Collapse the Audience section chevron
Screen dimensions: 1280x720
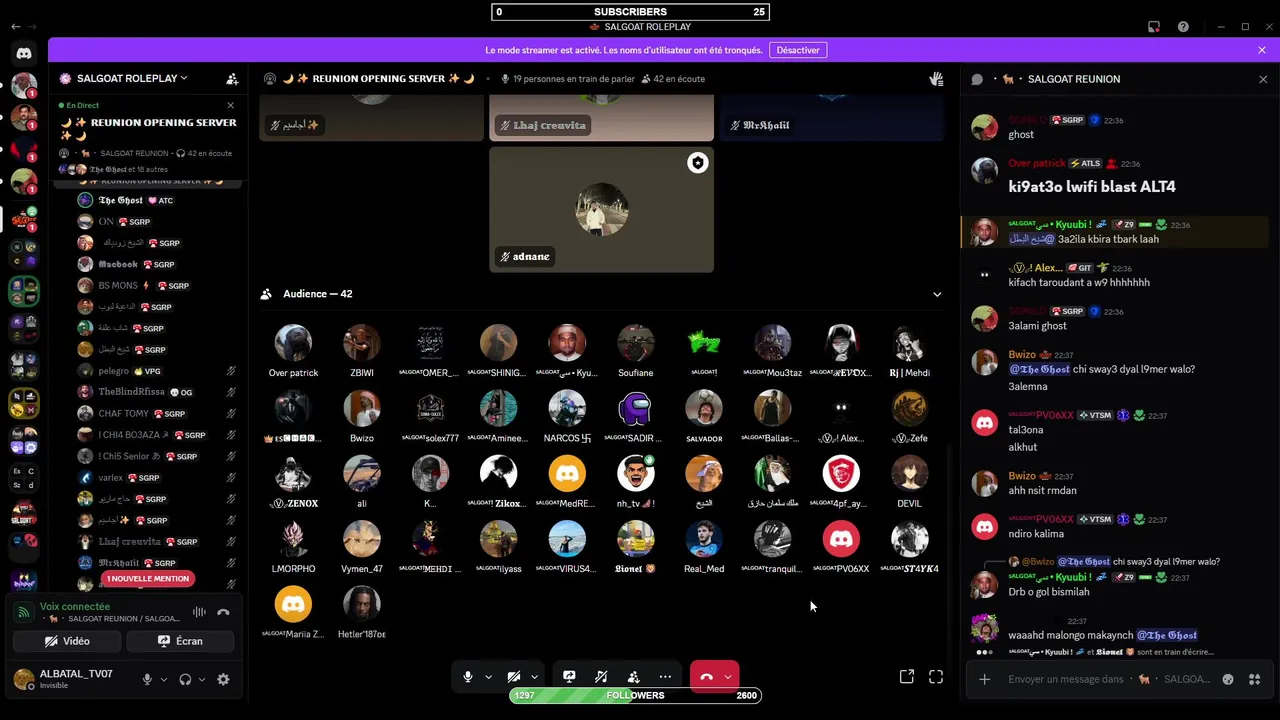pos(937,294)
